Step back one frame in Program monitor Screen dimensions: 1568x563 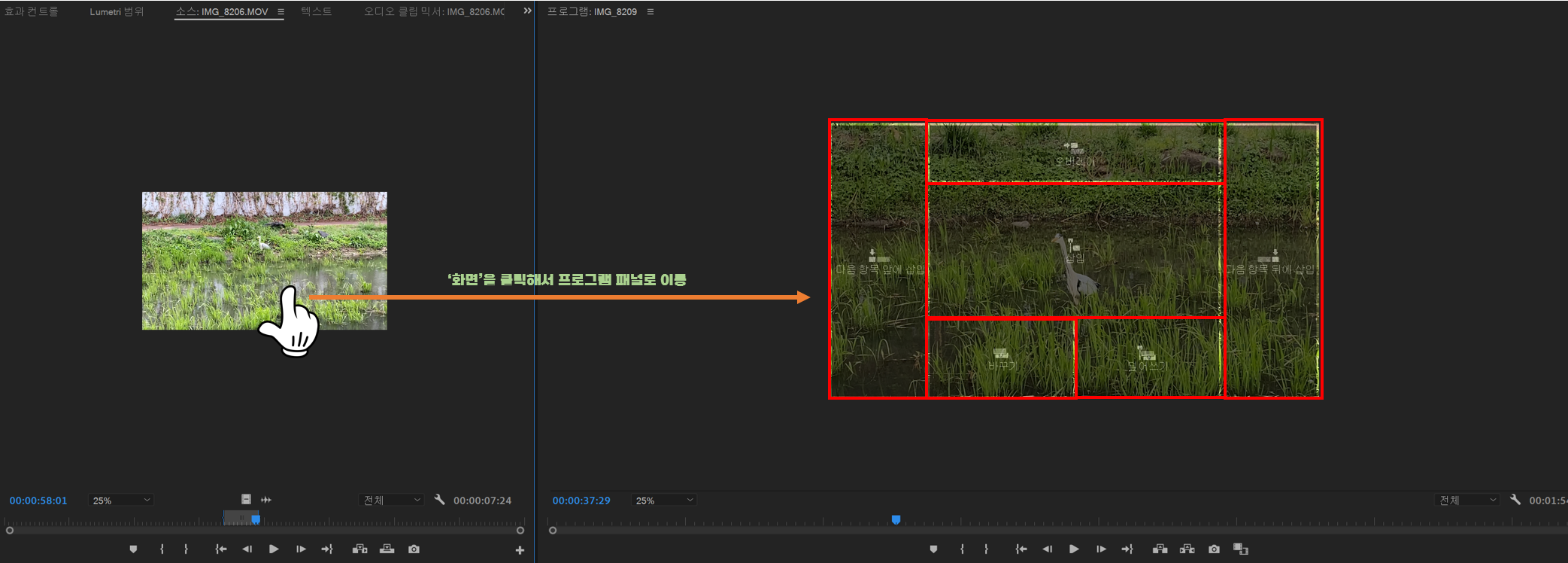1047,549
